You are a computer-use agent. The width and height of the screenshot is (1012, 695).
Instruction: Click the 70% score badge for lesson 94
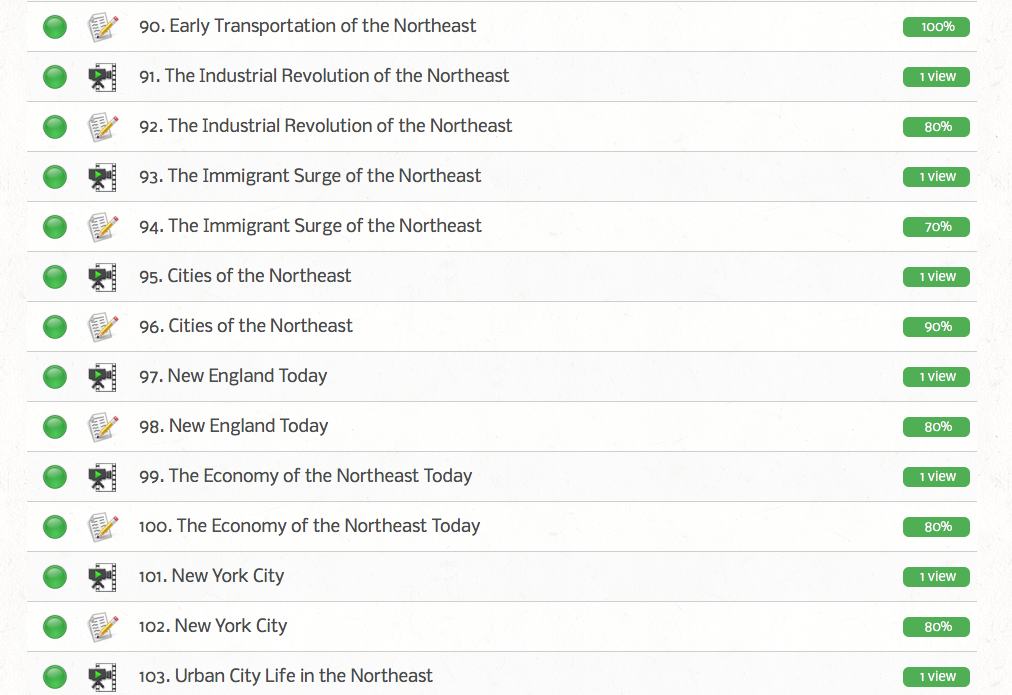[x=936, y=227]
